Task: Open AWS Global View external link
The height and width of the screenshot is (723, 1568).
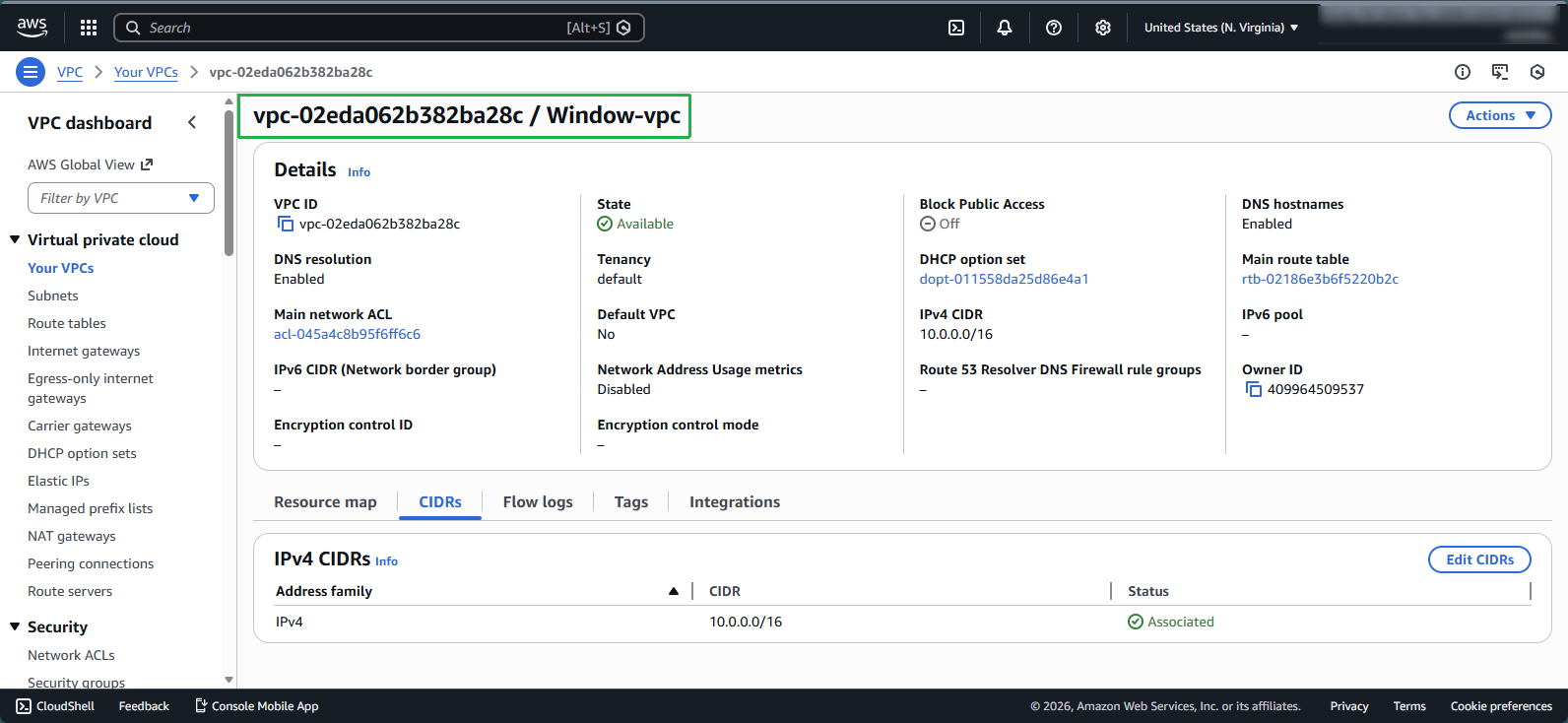Action: [91, 164]
